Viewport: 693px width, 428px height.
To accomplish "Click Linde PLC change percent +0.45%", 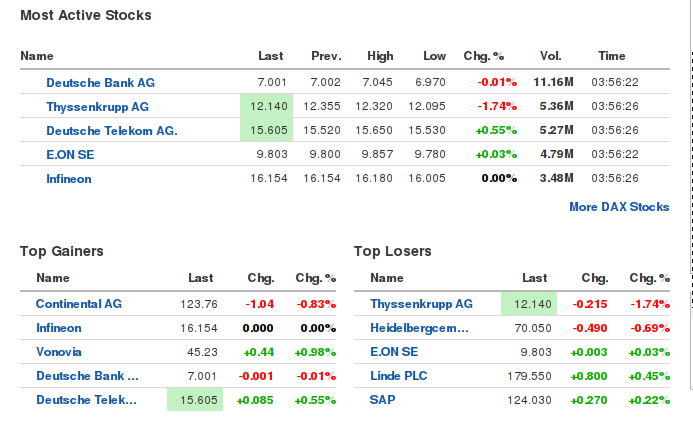I will coord(649,376).
